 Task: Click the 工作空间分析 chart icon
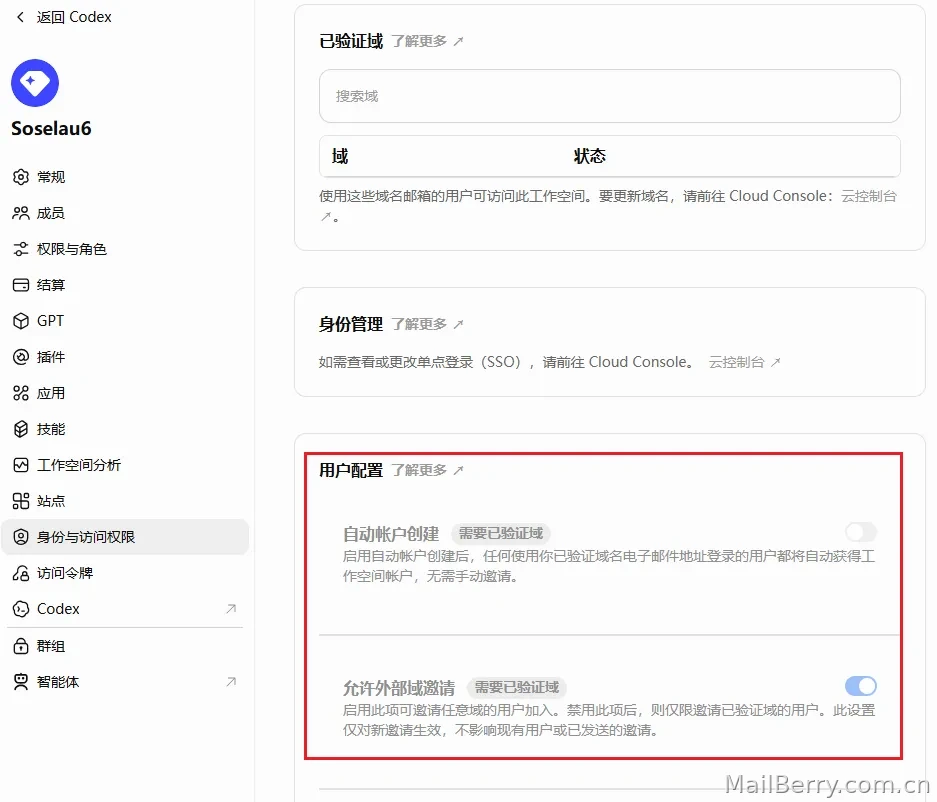coord(21,465)
